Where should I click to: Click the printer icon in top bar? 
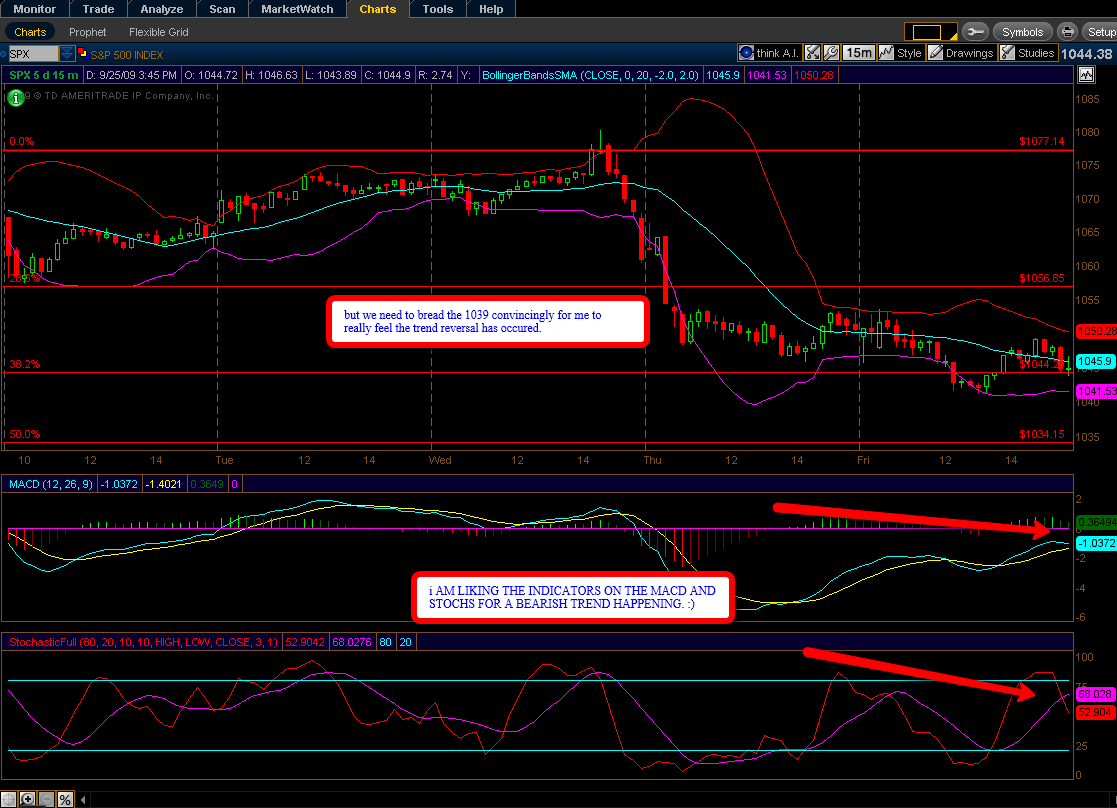pos(1067,32)
